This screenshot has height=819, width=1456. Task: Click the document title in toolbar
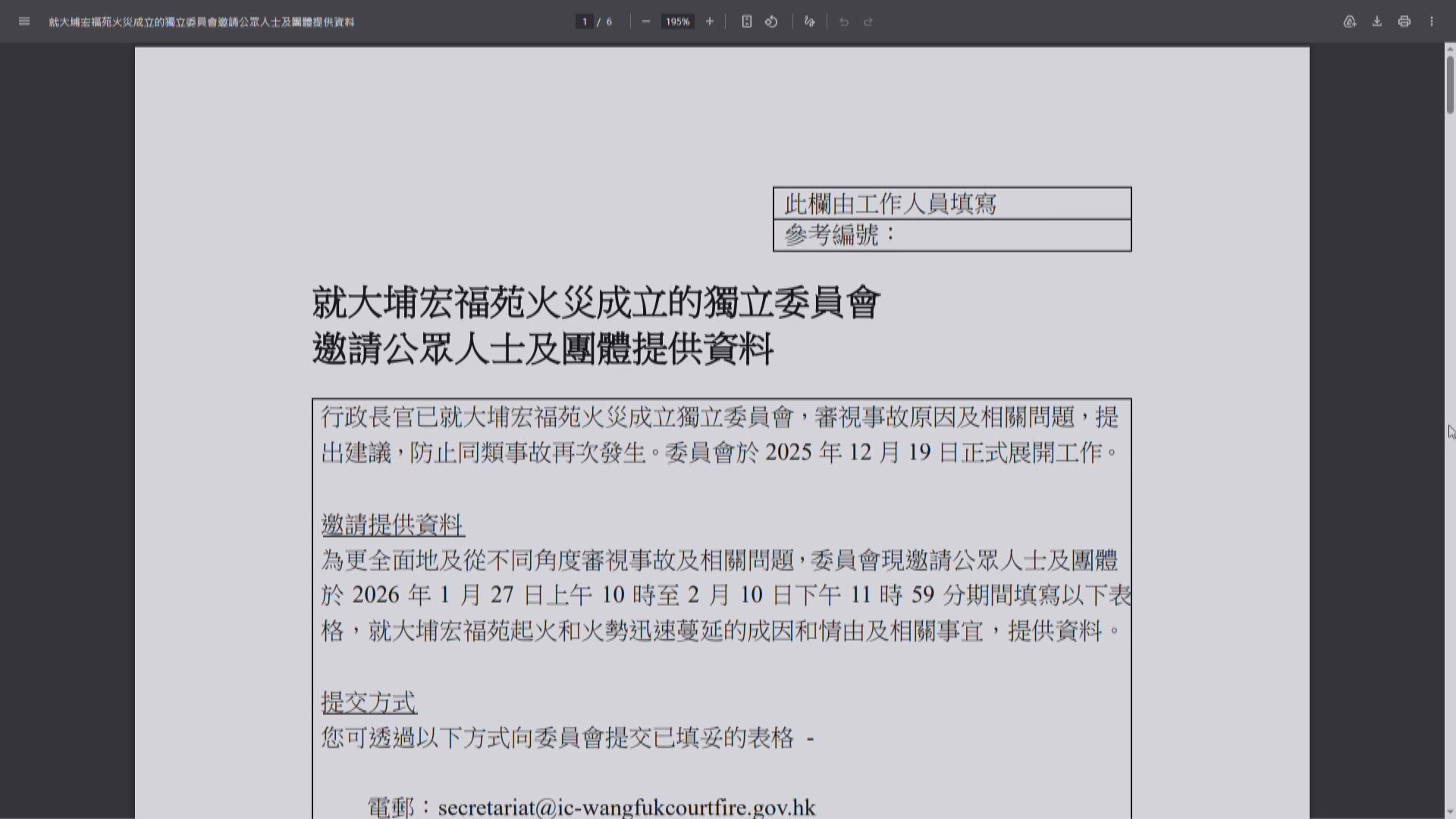click(202, 22)
